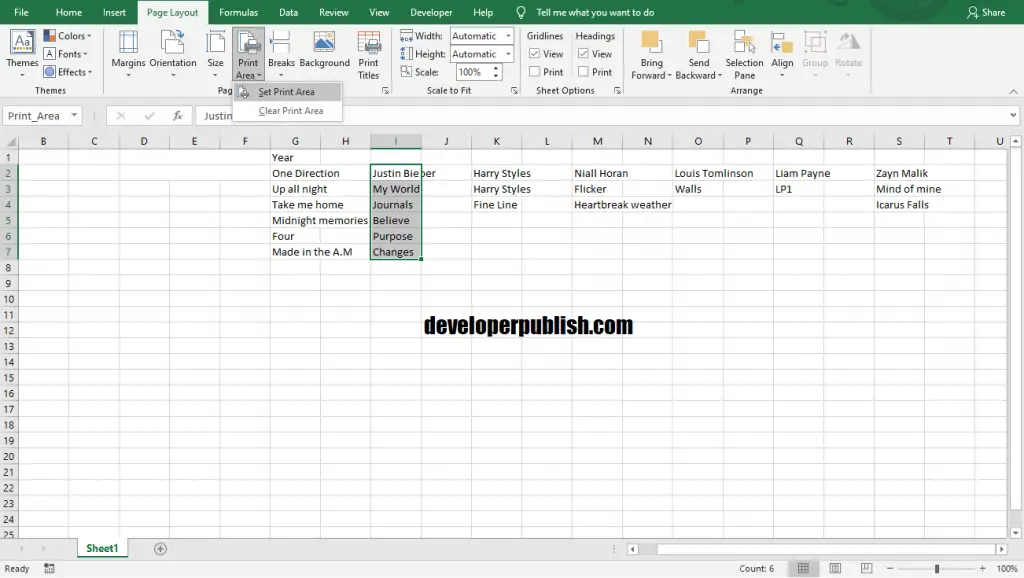Toggle Headings View checkbox
The width and height of the screenshot is (1024, 578).
tap(583, 54)
